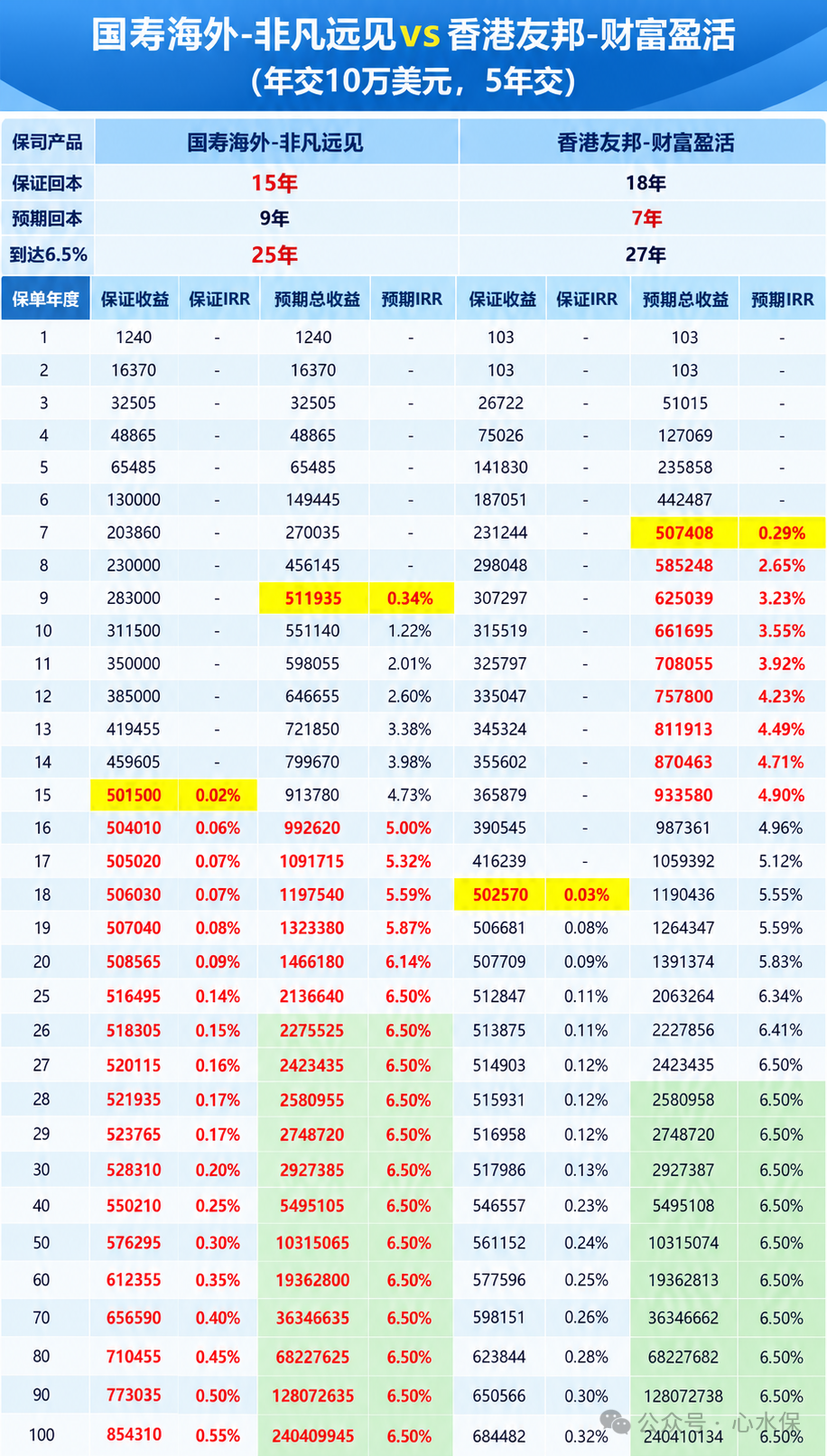827x1456 pixels.
Task: Click the policy year '100' cell
Action: 42,1434
